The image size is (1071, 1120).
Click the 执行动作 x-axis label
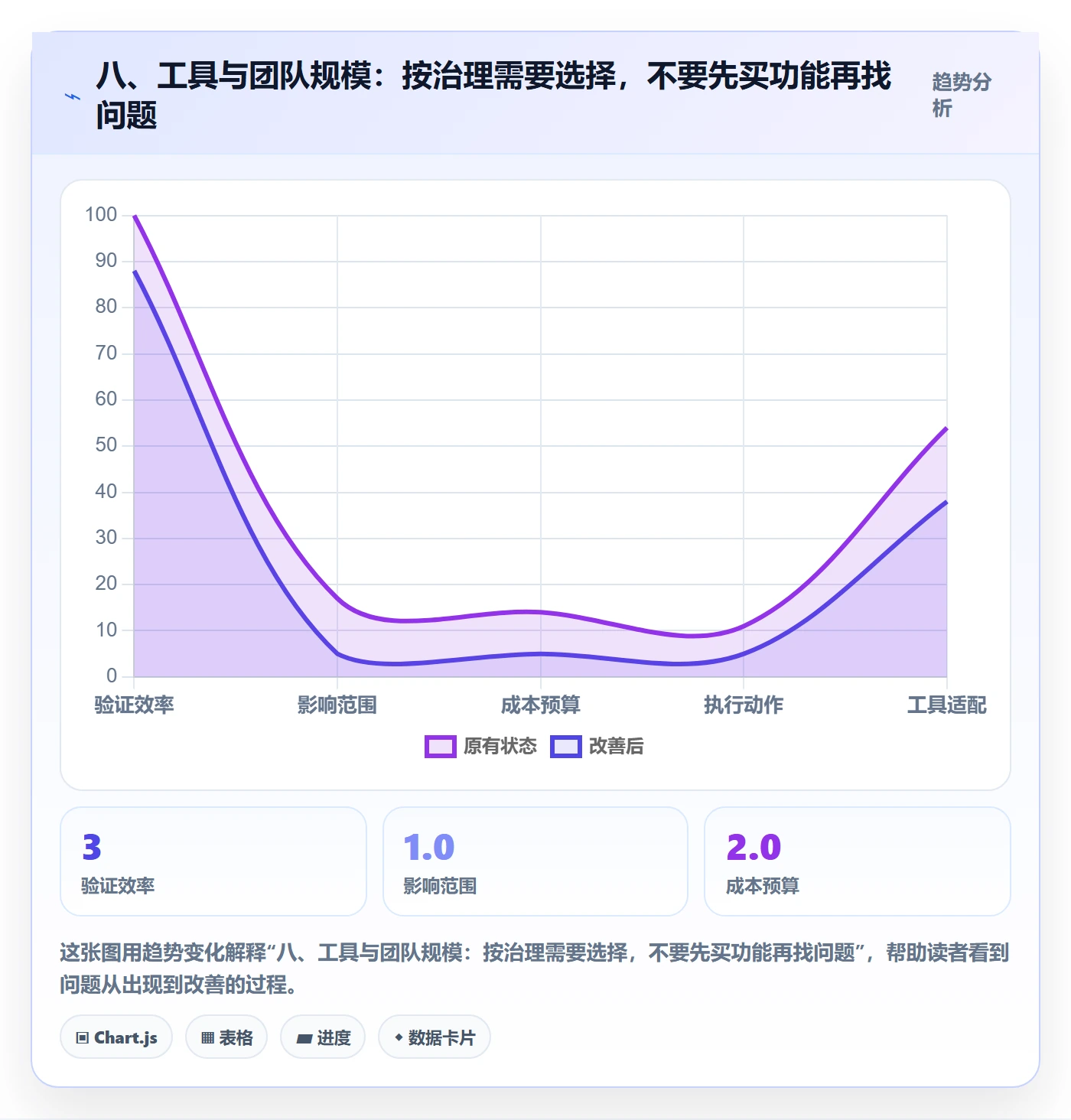744,705
